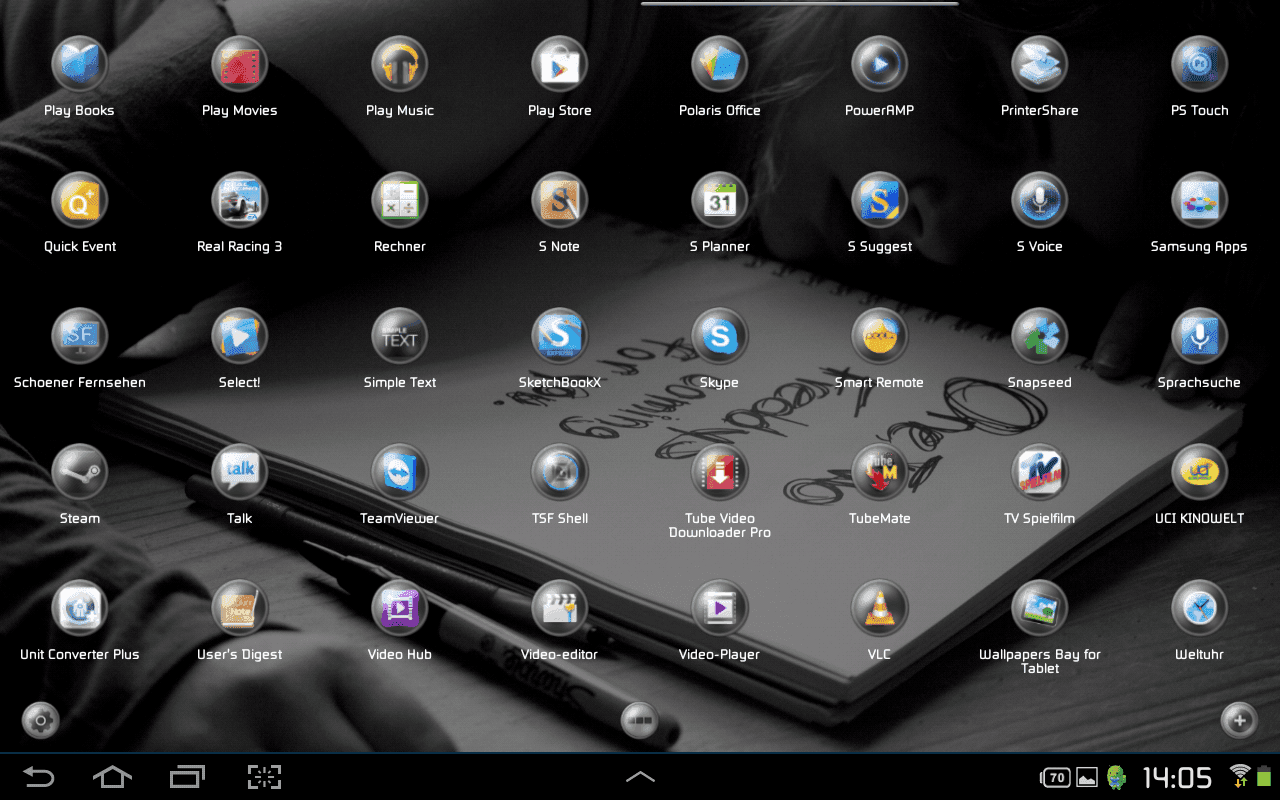This screenshot has width=1280, height=800.
Task: Open the recent apps button
Action: click(187, 777)
